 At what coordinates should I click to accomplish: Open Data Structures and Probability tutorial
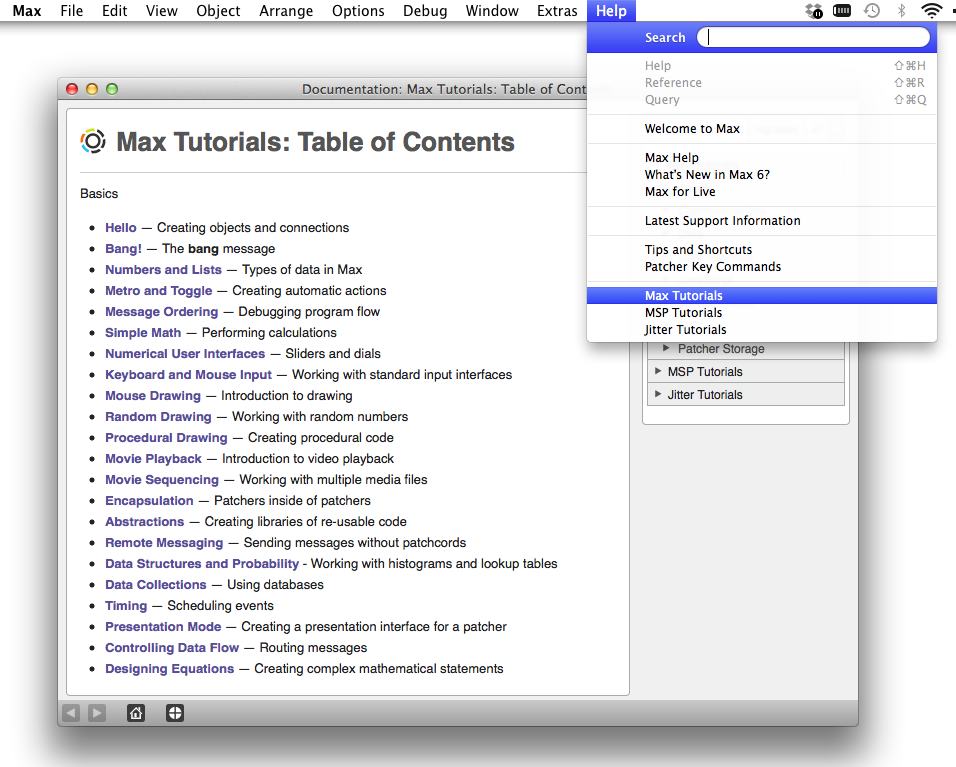[x=202, y=564]
